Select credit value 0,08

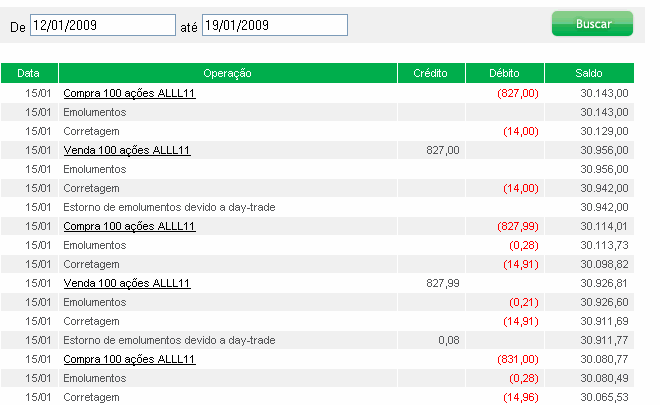(x=449, y=340)
